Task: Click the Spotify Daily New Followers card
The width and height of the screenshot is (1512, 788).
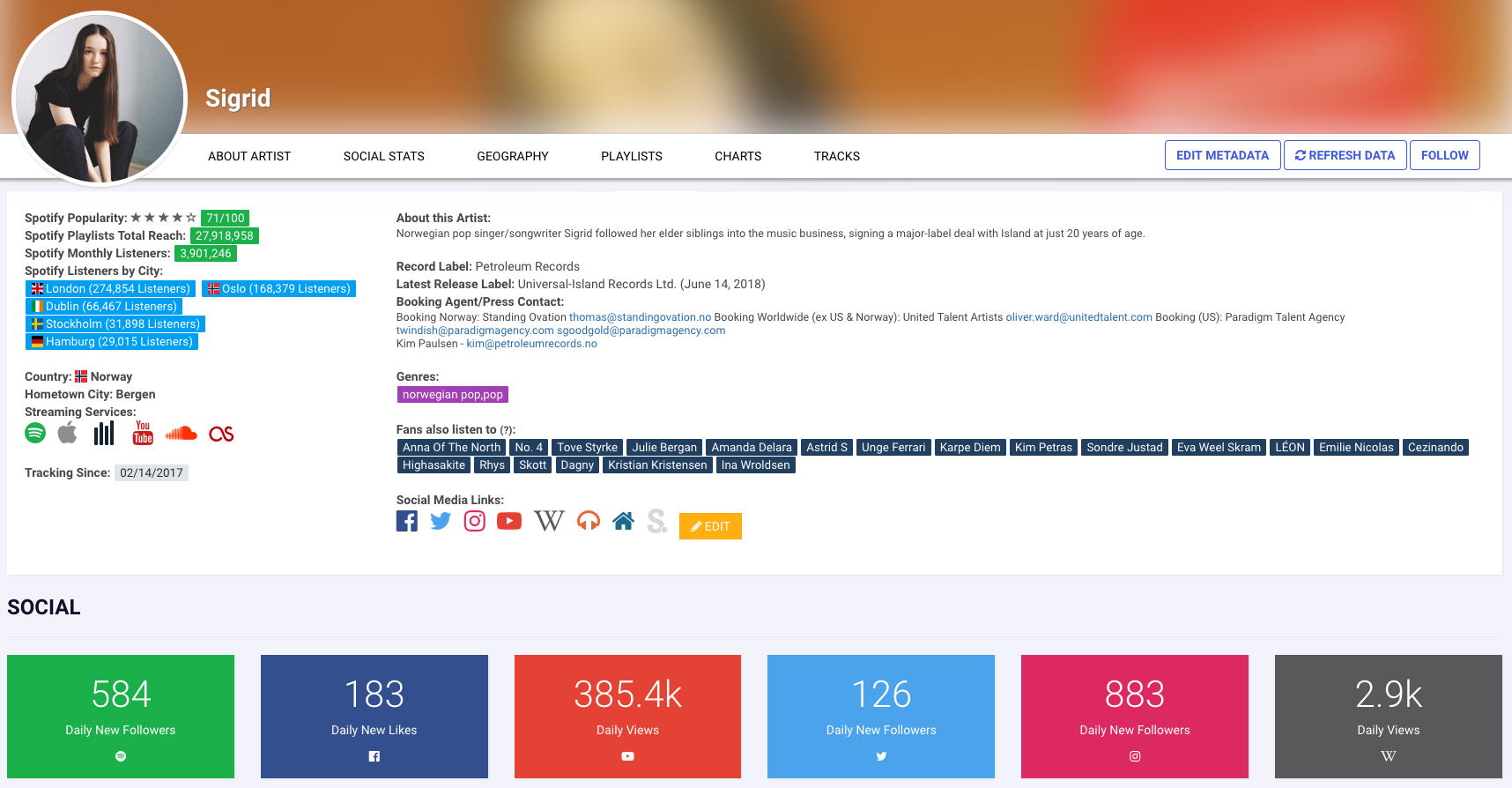Action: (121, 717)
